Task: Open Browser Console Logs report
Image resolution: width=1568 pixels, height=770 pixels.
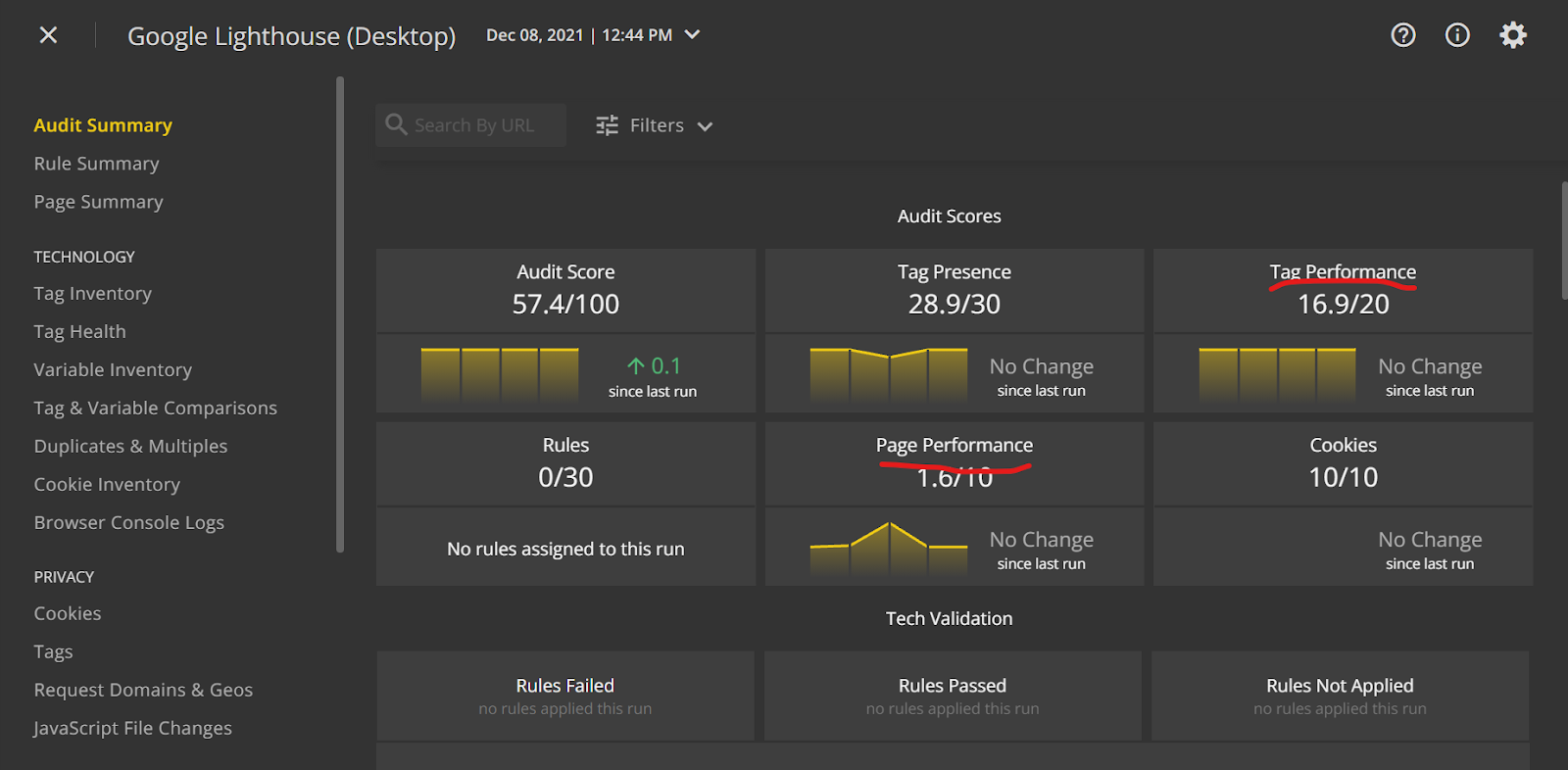Action: 128,523
